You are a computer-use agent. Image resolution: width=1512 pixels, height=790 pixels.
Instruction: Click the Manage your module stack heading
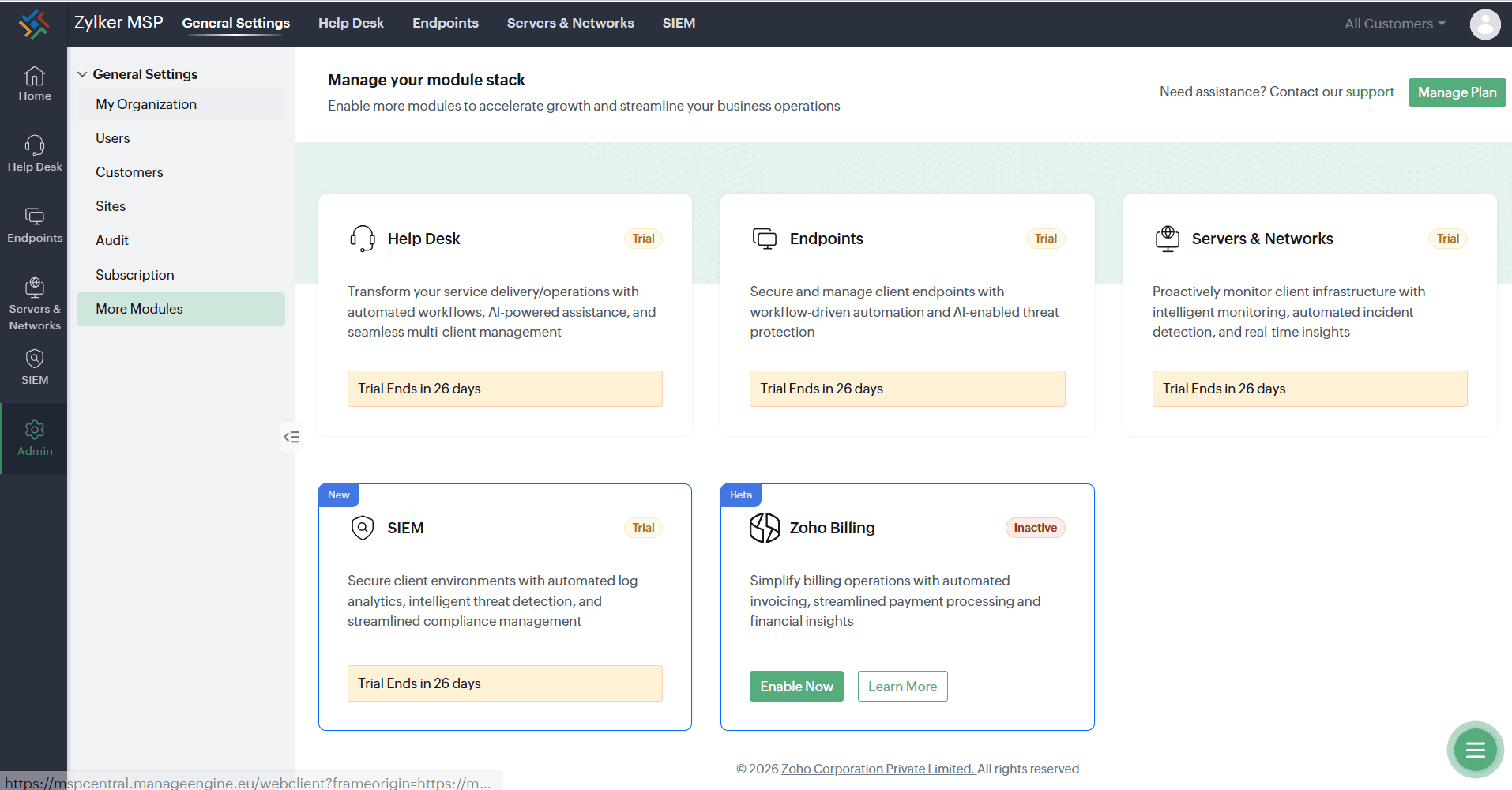coord(427,80)
